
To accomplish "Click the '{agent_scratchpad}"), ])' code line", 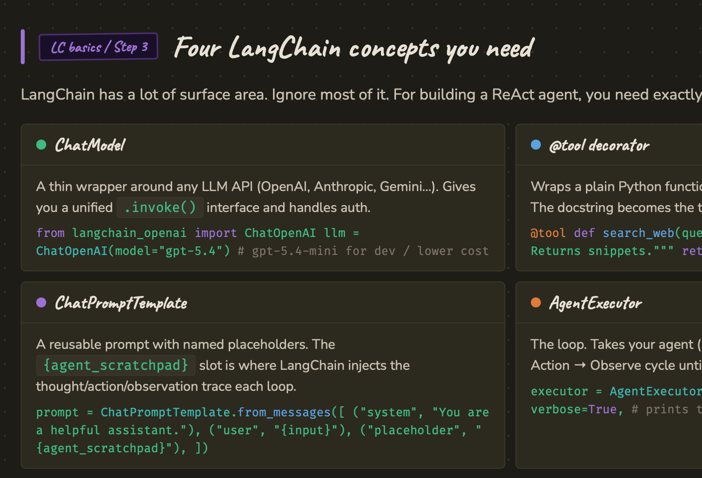I will click(x=122, y=448).
